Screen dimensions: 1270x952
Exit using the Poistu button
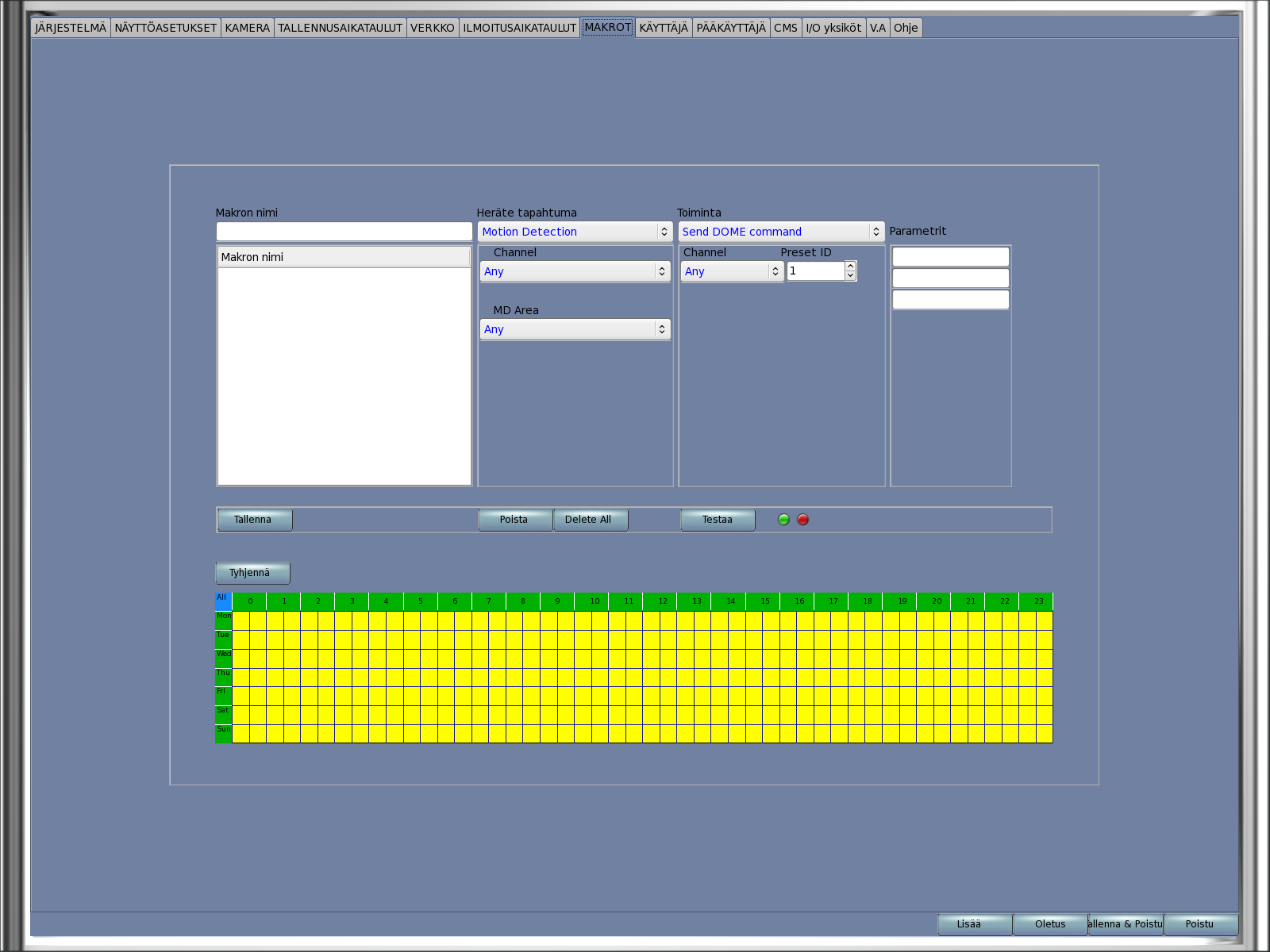(1201, 924)
